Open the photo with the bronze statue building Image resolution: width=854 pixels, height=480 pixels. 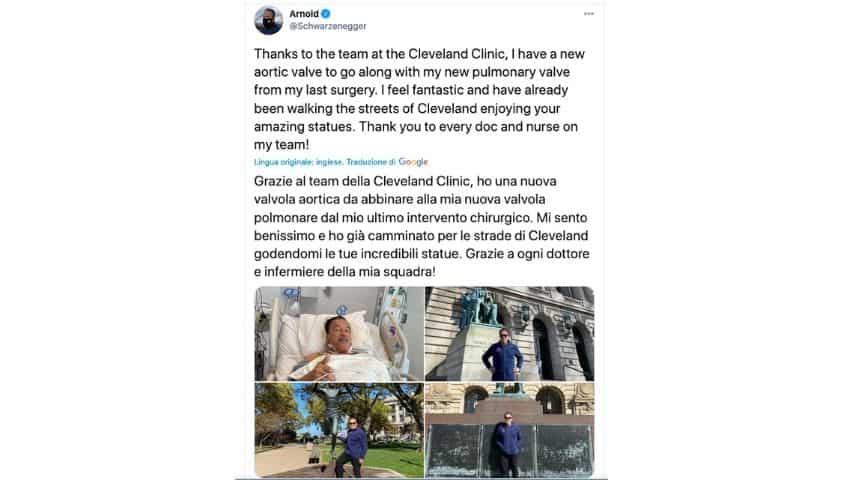pos(510,333)
